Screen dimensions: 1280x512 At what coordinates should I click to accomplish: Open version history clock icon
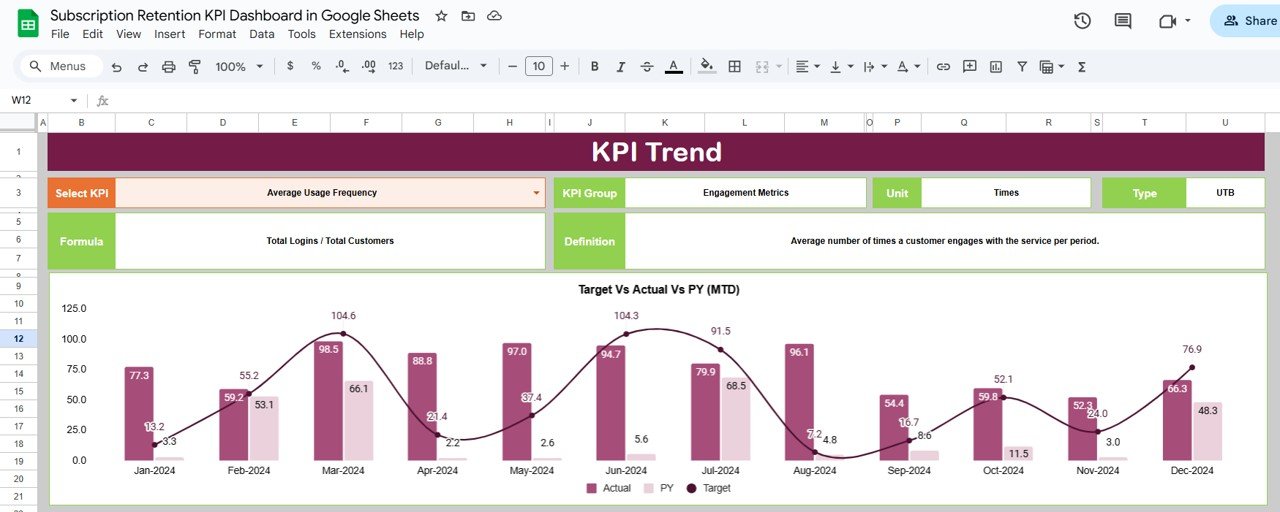click(1082, 21)
